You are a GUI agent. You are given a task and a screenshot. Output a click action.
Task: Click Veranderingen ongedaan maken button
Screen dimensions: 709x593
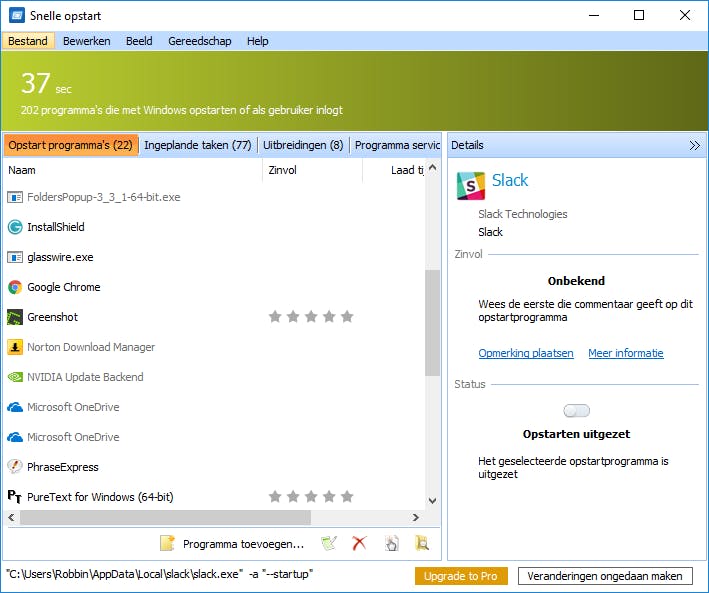605,576
